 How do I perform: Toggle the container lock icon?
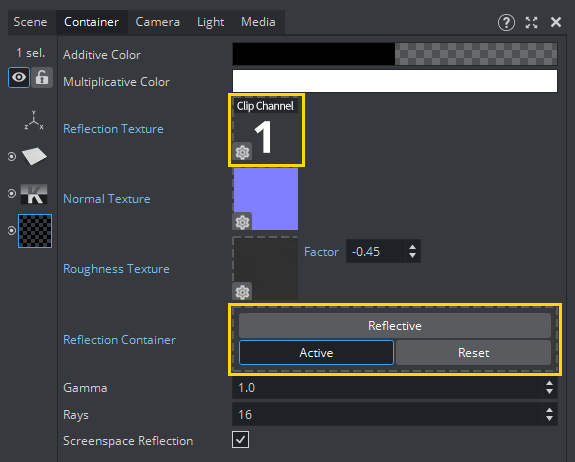pos(42,77)
